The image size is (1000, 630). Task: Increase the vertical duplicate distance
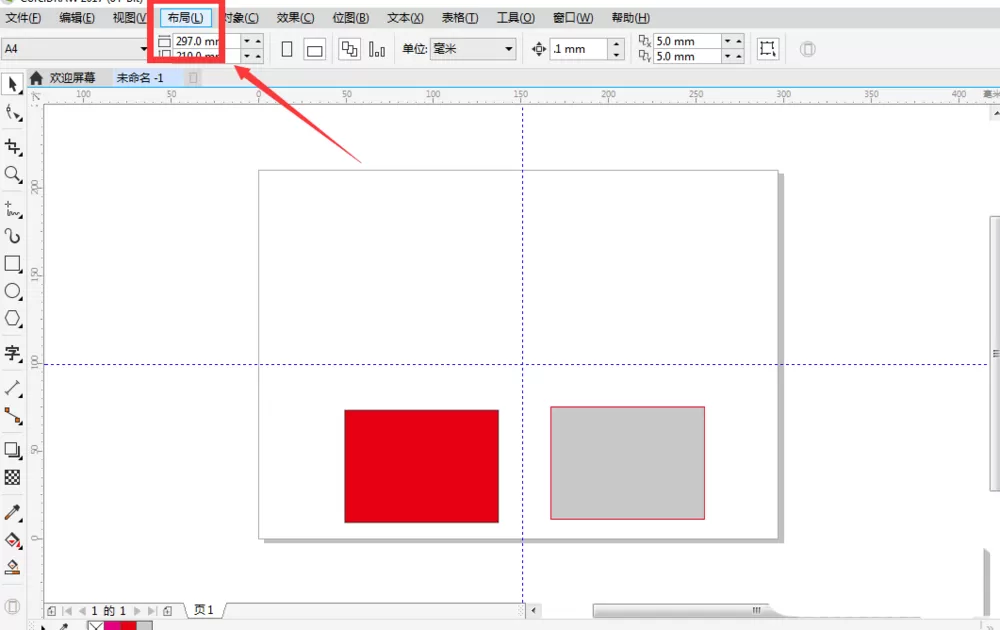(x=739, y=56)
